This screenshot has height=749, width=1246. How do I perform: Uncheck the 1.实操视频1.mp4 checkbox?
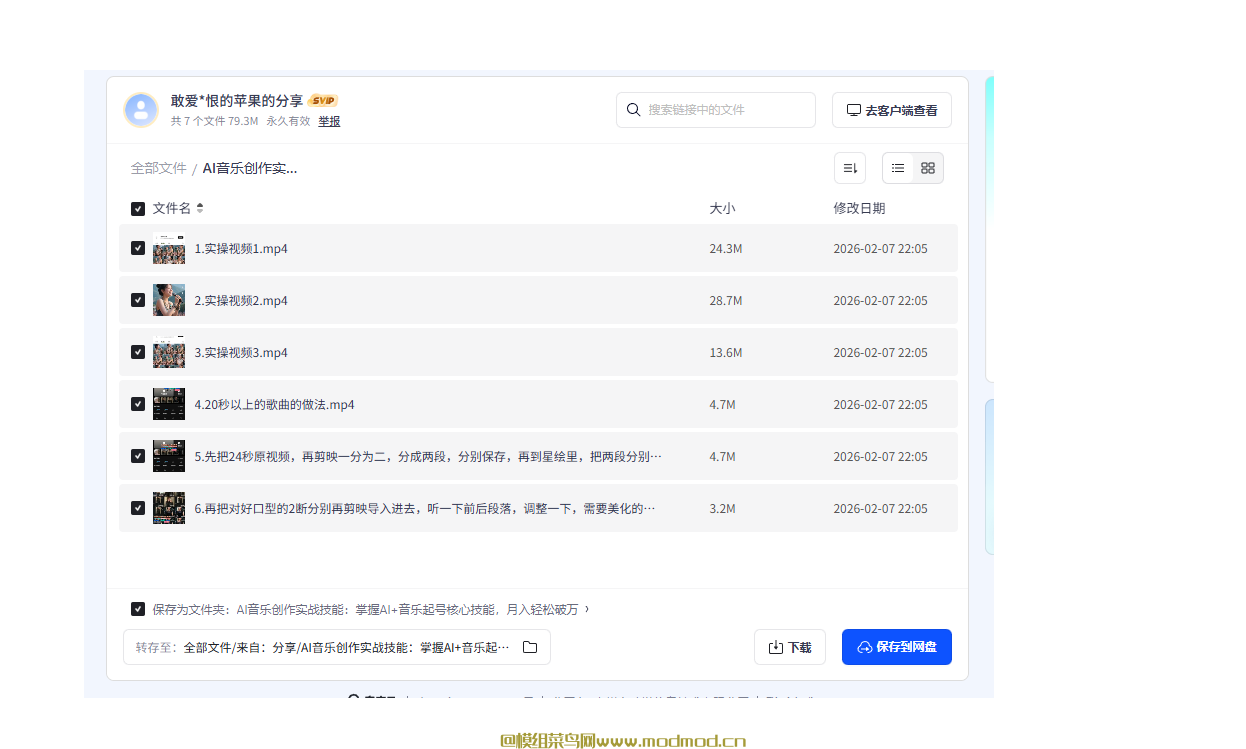(x=138, y=248)
